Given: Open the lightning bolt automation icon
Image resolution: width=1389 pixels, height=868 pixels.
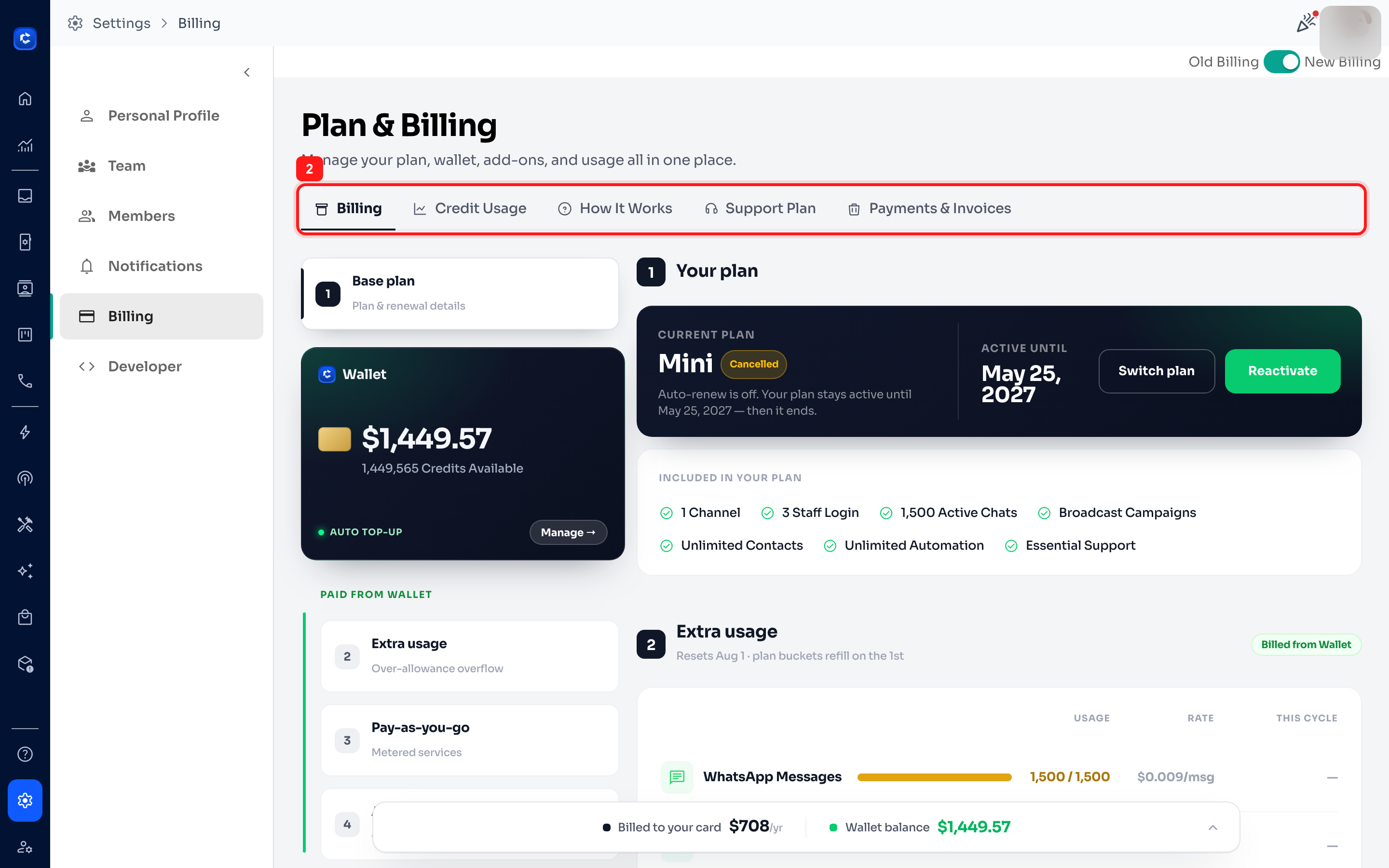Looking at the screenshot, I should (25, 432).
